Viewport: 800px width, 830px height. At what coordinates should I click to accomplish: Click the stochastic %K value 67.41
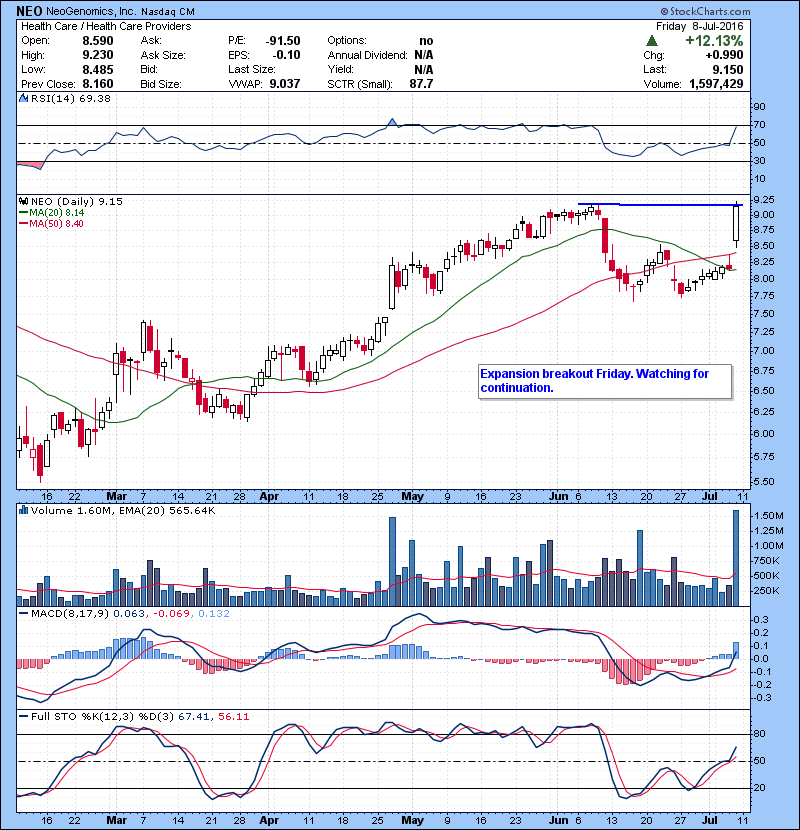pos(195,717)
